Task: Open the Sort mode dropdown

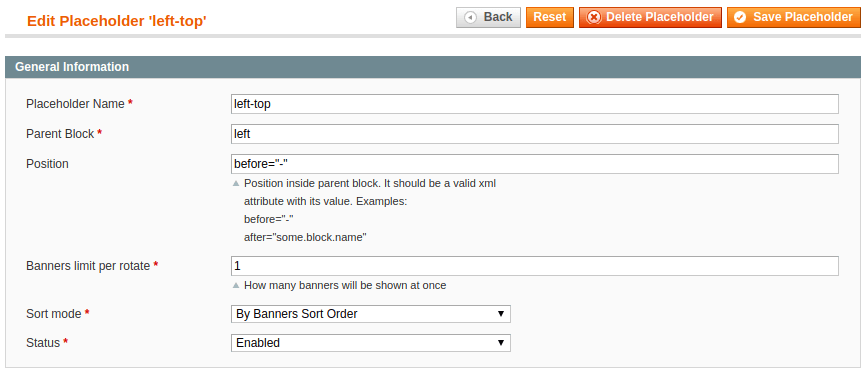Action: (x=371, y=314)
